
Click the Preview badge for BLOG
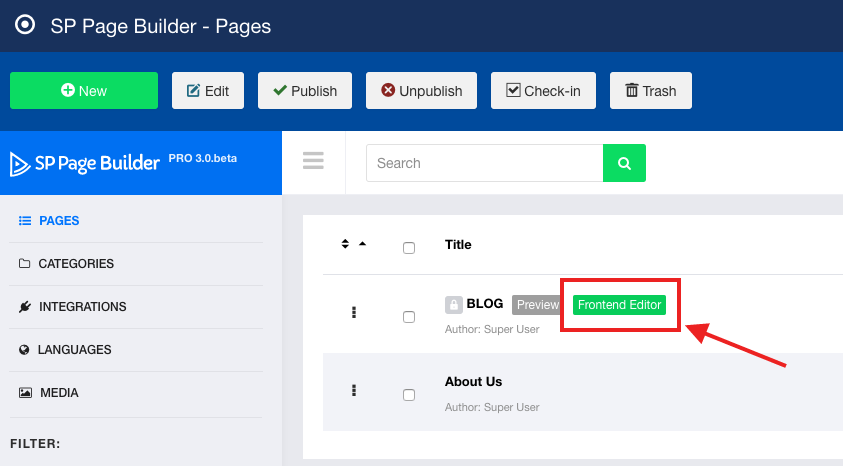coord(537,305)
